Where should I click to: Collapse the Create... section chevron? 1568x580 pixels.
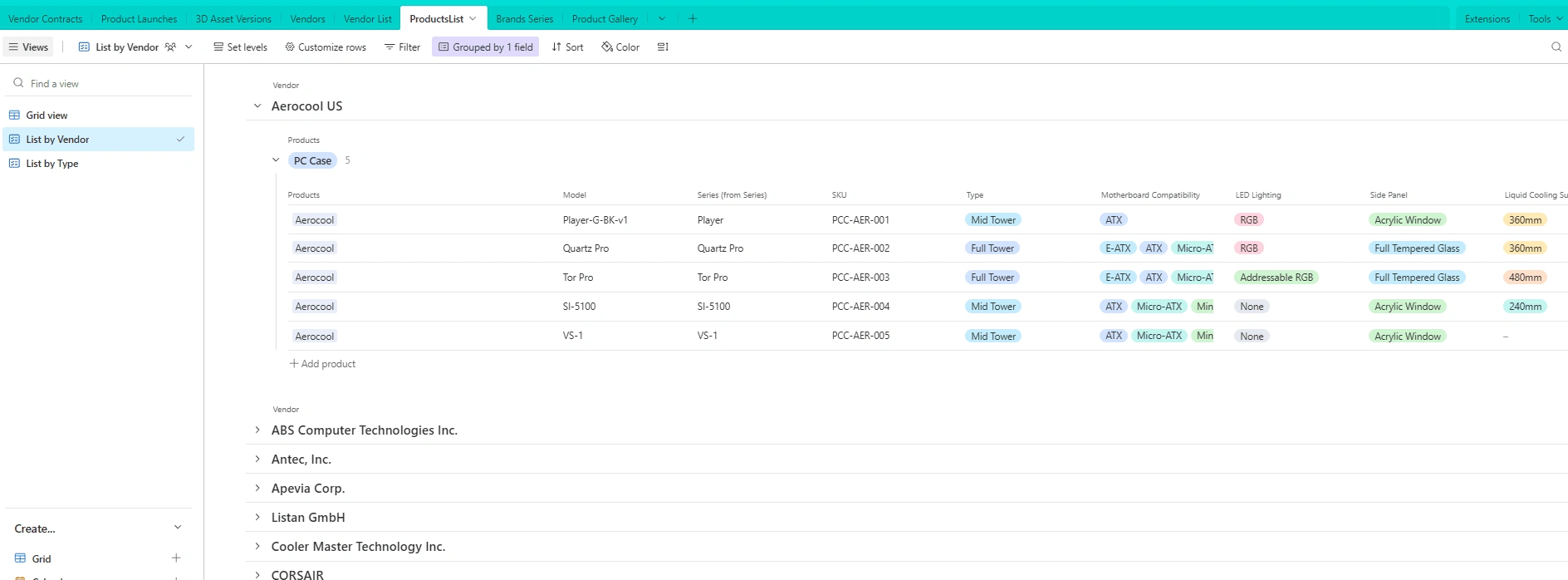pos(177,528)
